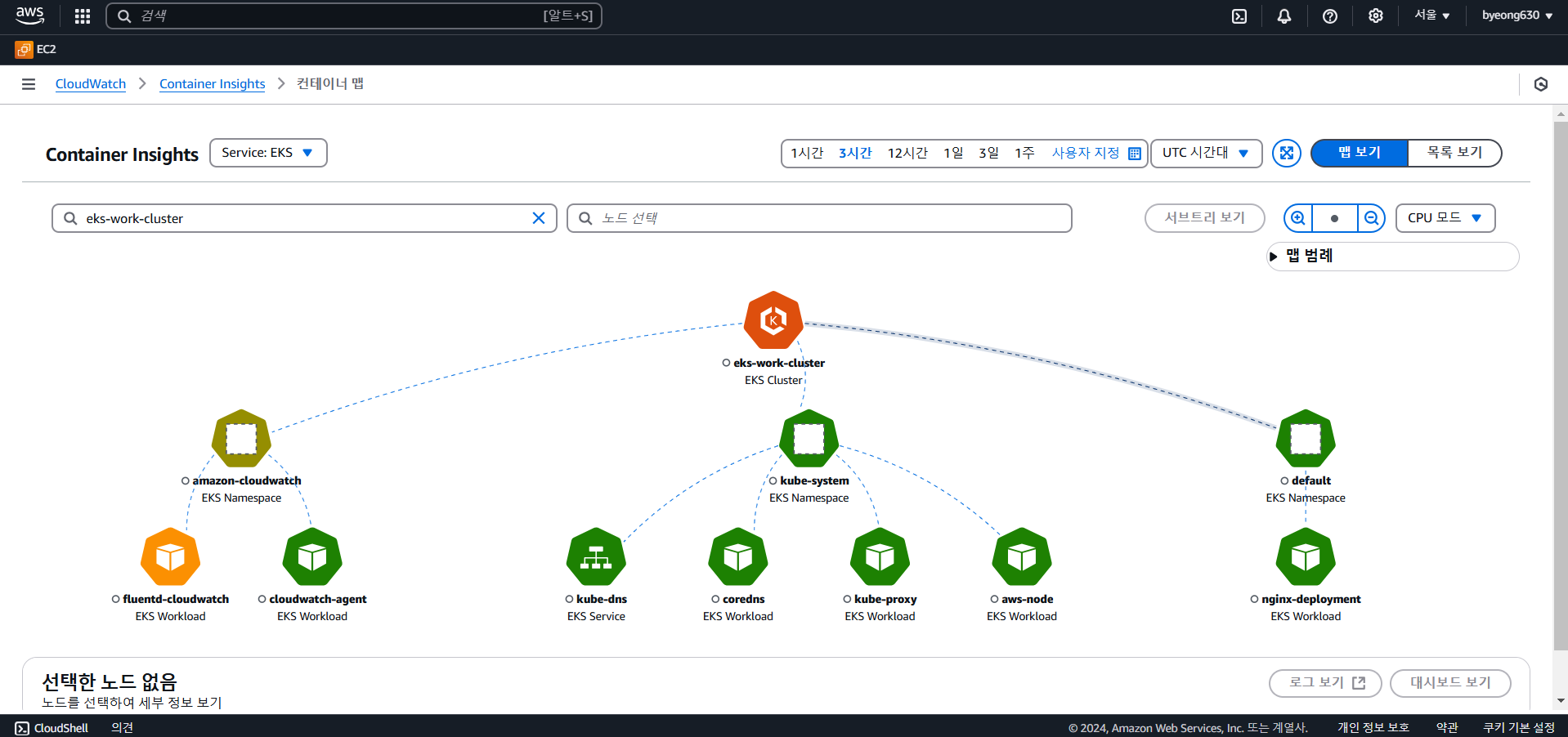Open the settings gear in top bar

tap(1376, 16)
